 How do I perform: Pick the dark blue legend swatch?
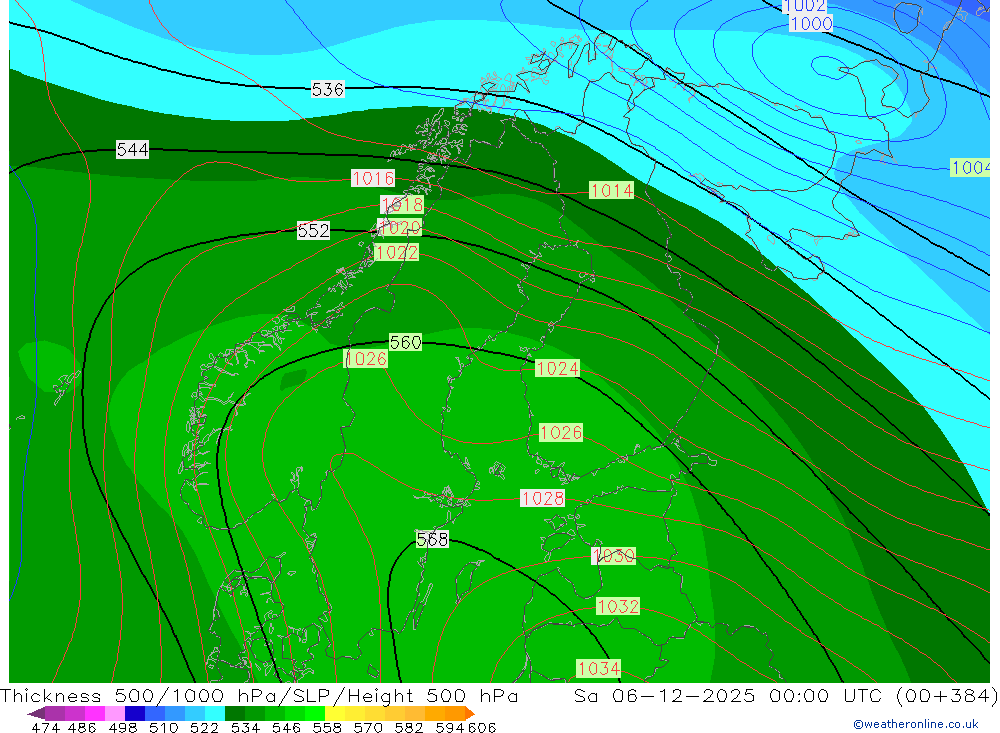135,713
